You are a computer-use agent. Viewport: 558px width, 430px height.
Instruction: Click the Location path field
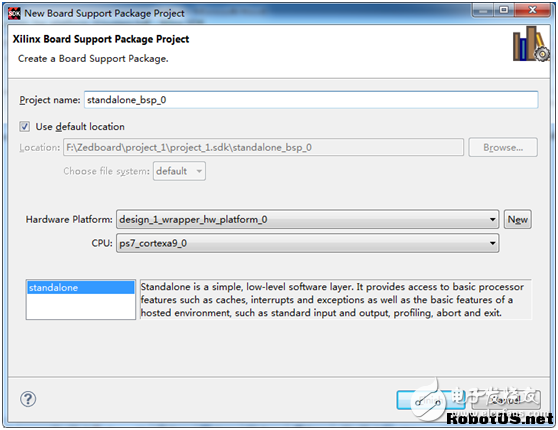[263, 147]
